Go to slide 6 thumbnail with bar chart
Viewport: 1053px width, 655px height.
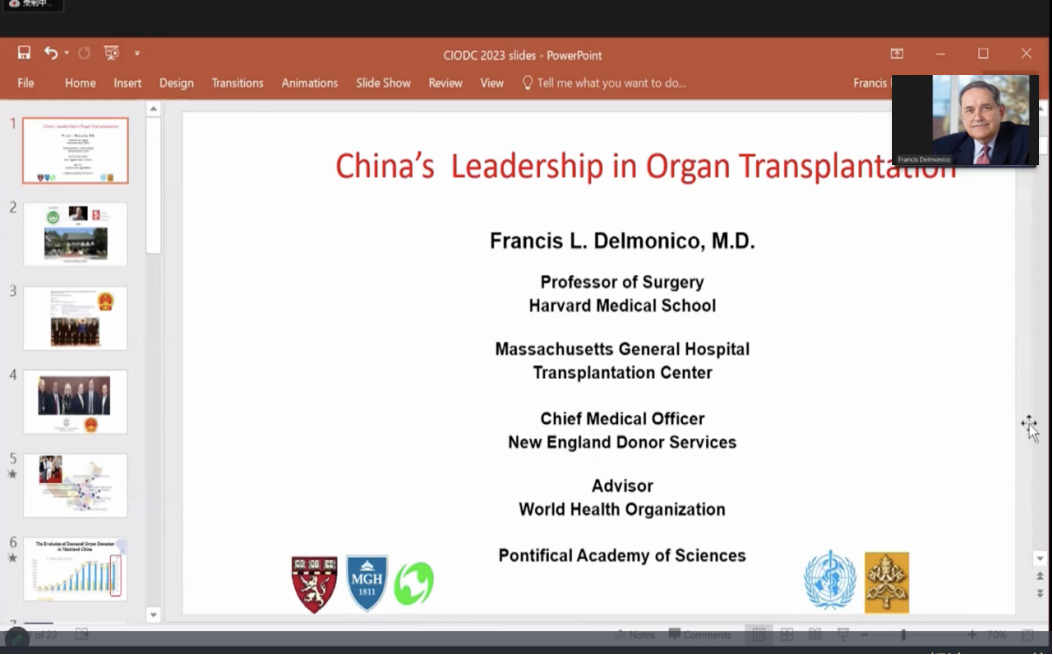75,569
